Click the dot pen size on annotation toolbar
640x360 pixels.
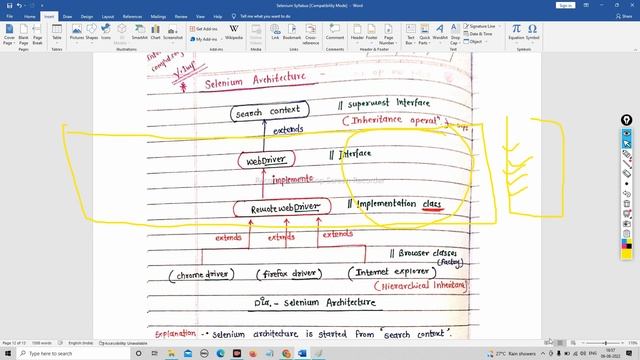[x=627, y=184]
